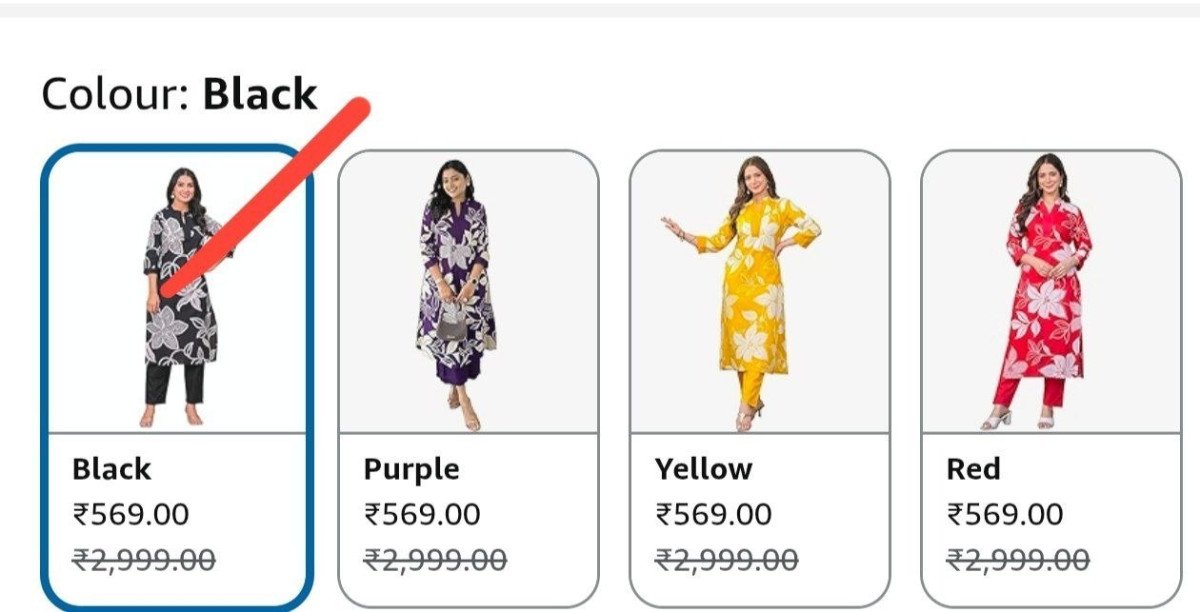Click the Yellow kurta product photo
Screen dimensions: 1200x612
tap(752, 290)
